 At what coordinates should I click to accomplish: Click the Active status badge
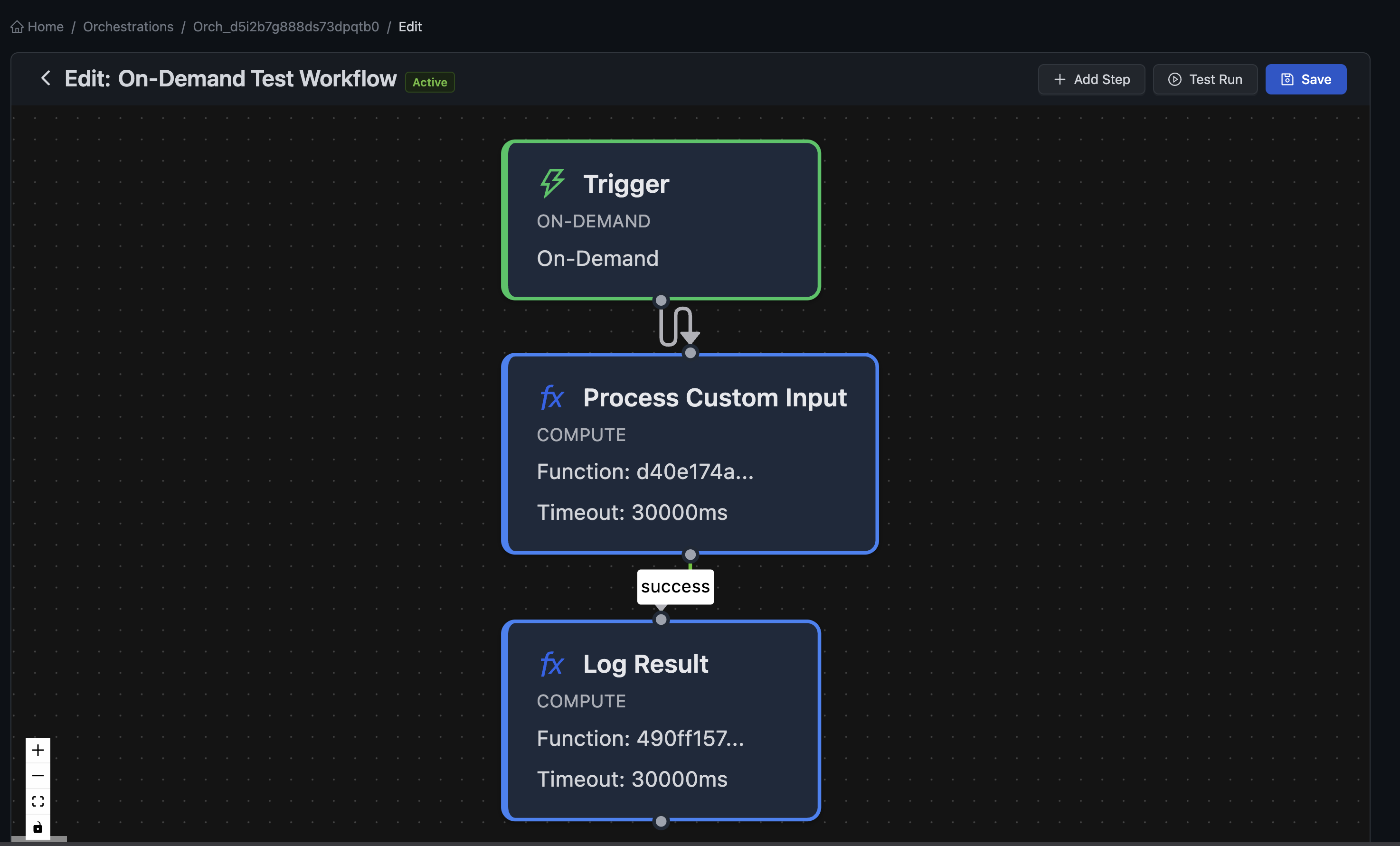(429, 82)
